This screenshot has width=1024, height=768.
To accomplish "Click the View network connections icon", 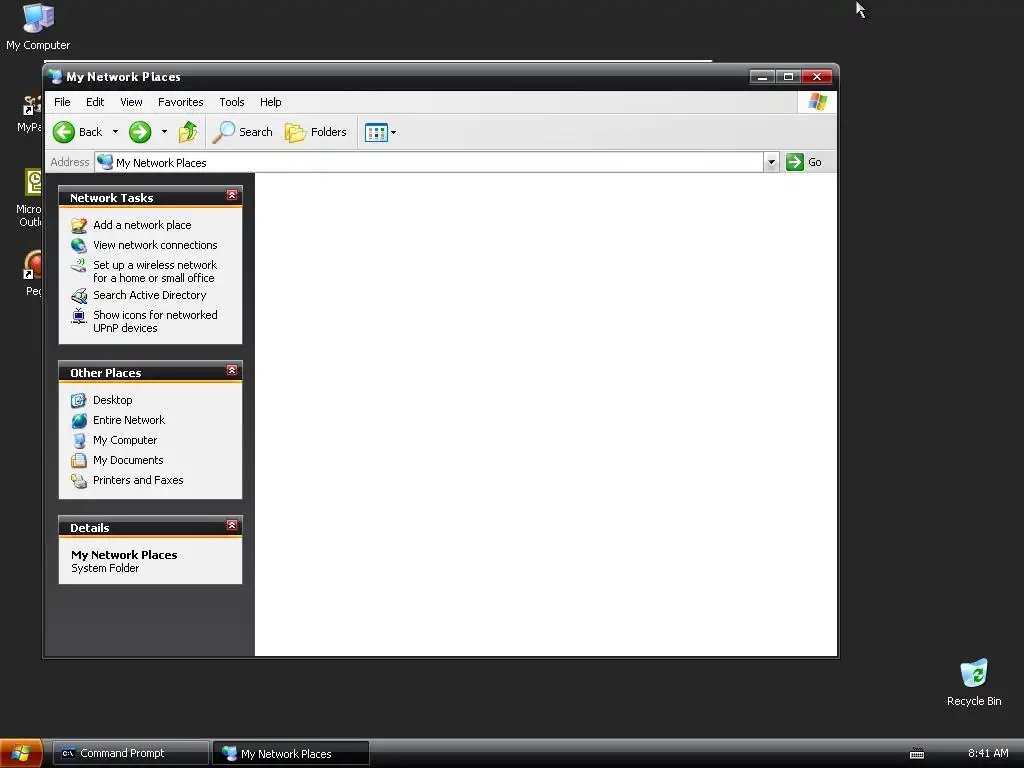I will [79, 246].
